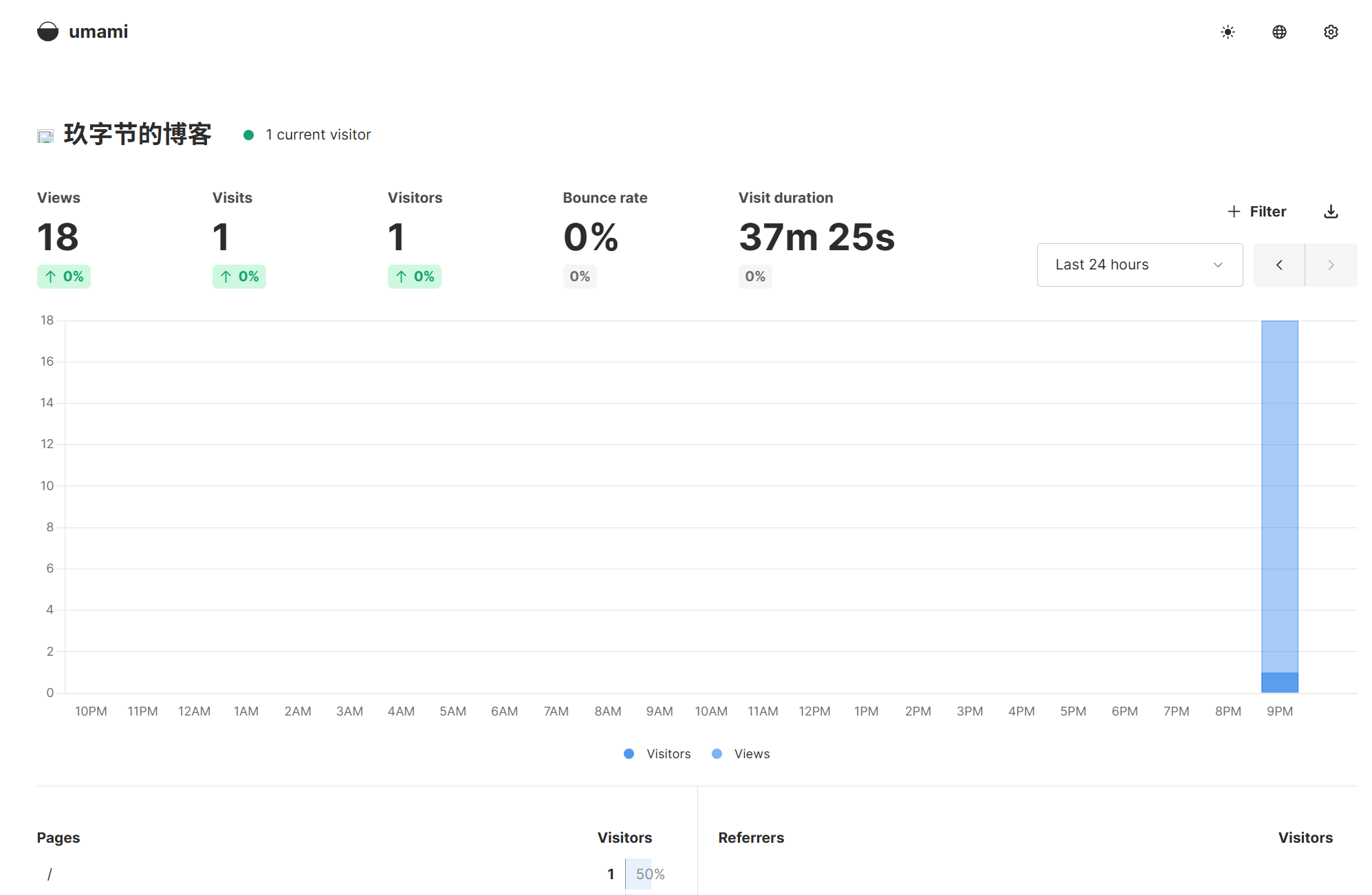Click the green current visitor indicator dot
This screenshot has width=1372, height=895.
point(249,135)
